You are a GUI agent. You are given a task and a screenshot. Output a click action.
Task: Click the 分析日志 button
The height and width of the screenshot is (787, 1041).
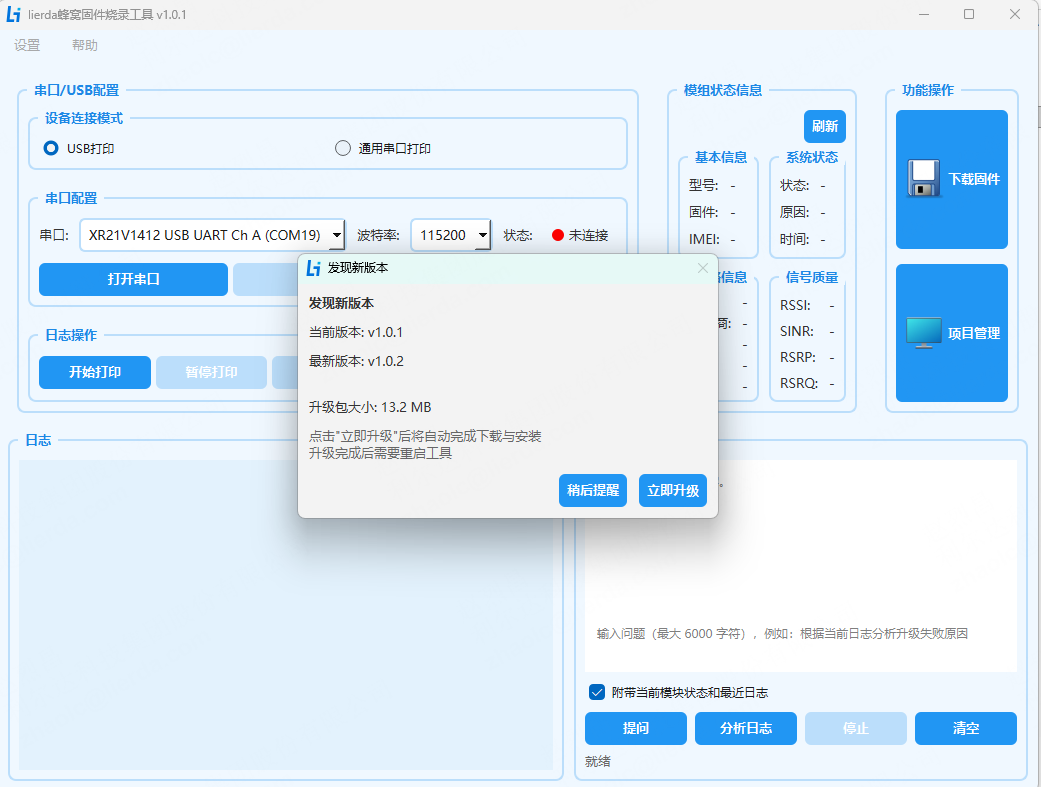point(746,729)
